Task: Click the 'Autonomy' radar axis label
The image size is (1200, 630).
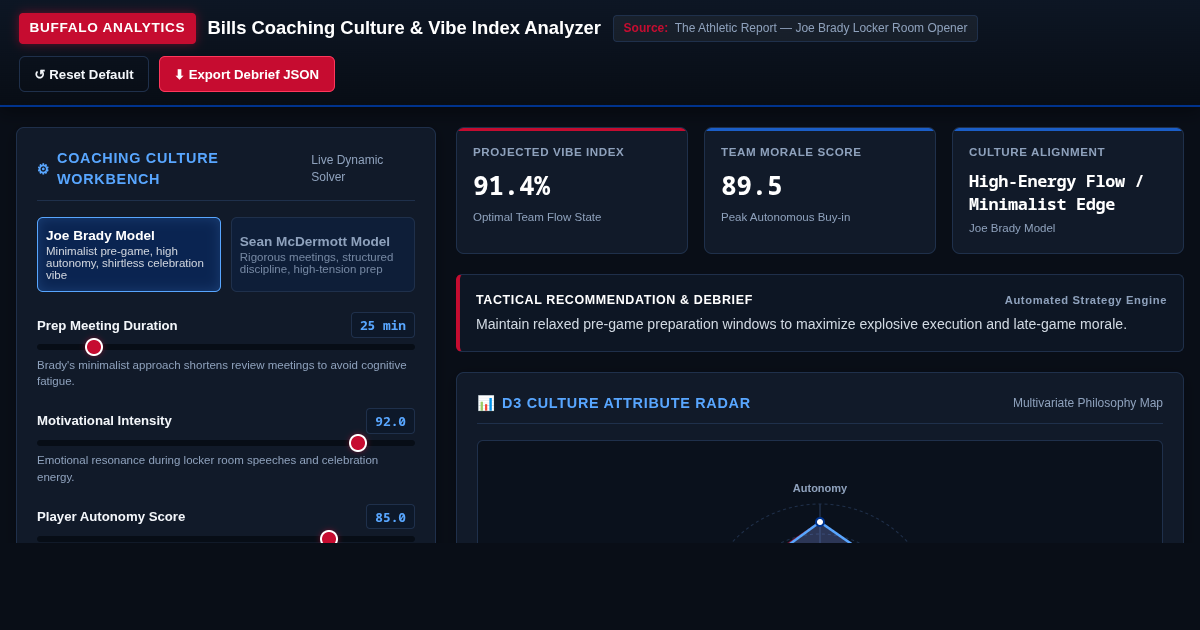Action: tap(820, 488)
